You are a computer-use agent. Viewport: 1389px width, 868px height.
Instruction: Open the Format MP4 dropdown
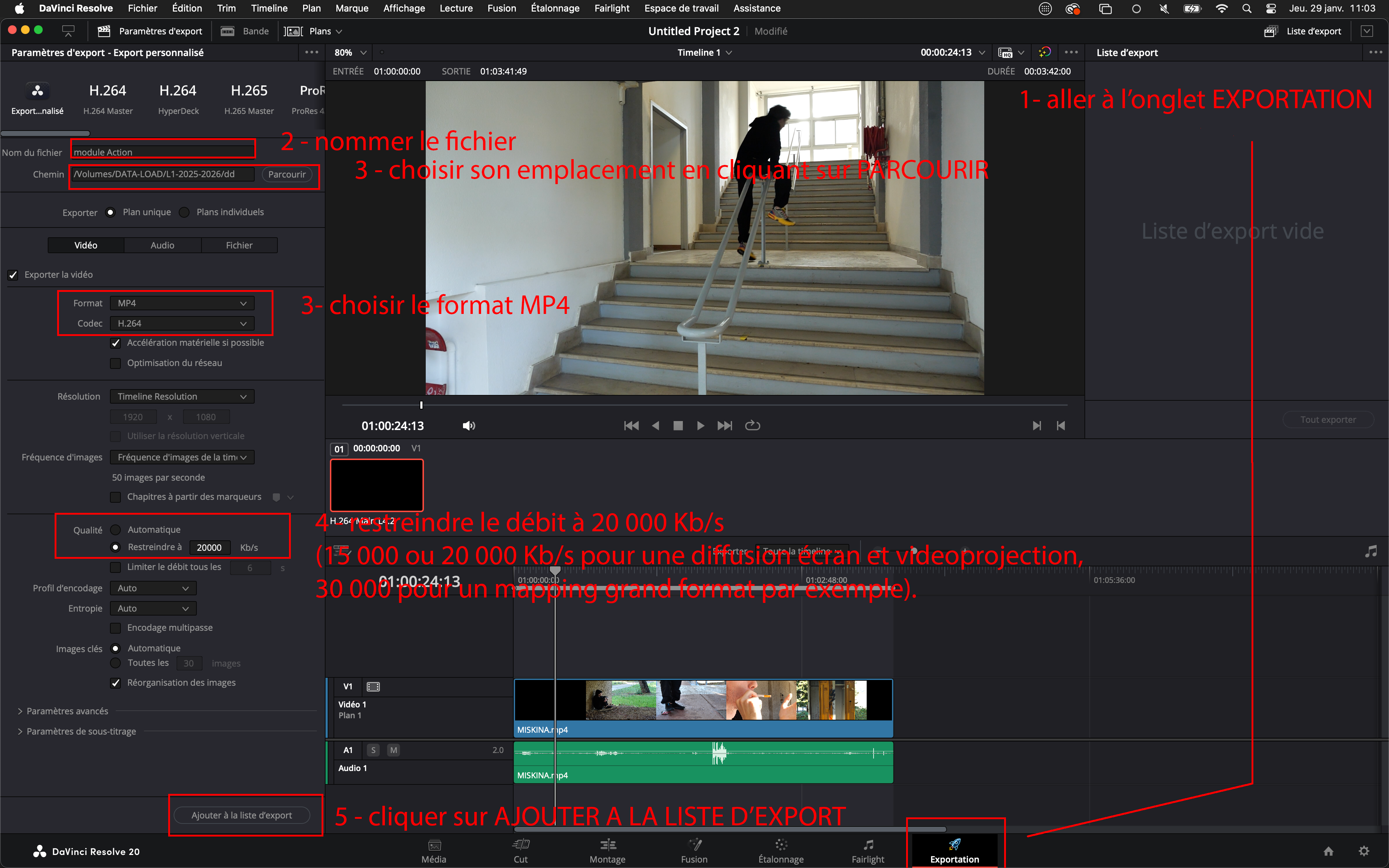click(x=181, y=303)
